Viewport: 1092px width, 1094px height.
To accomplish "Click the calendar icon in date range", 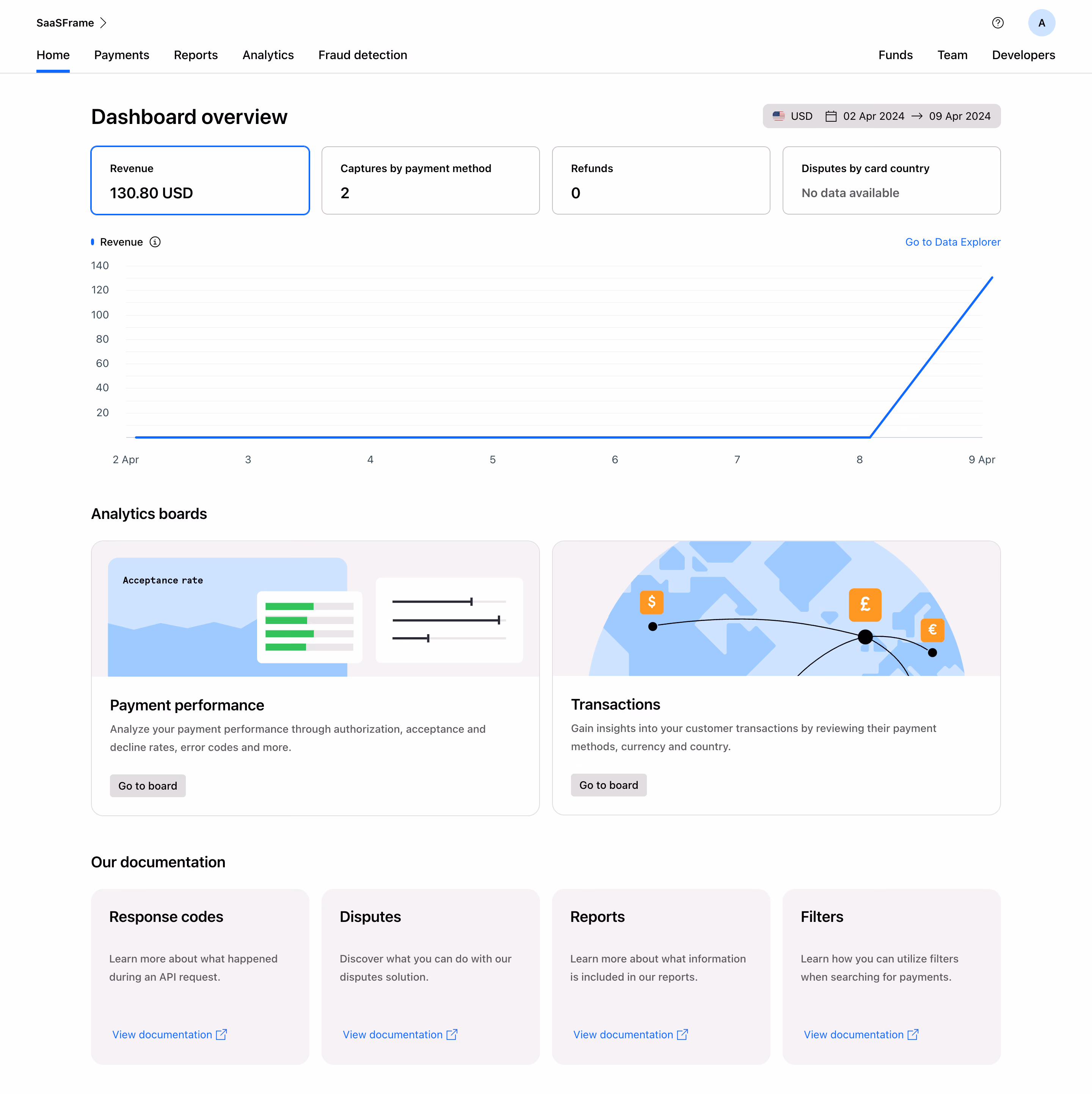I will tap(830, 116).
